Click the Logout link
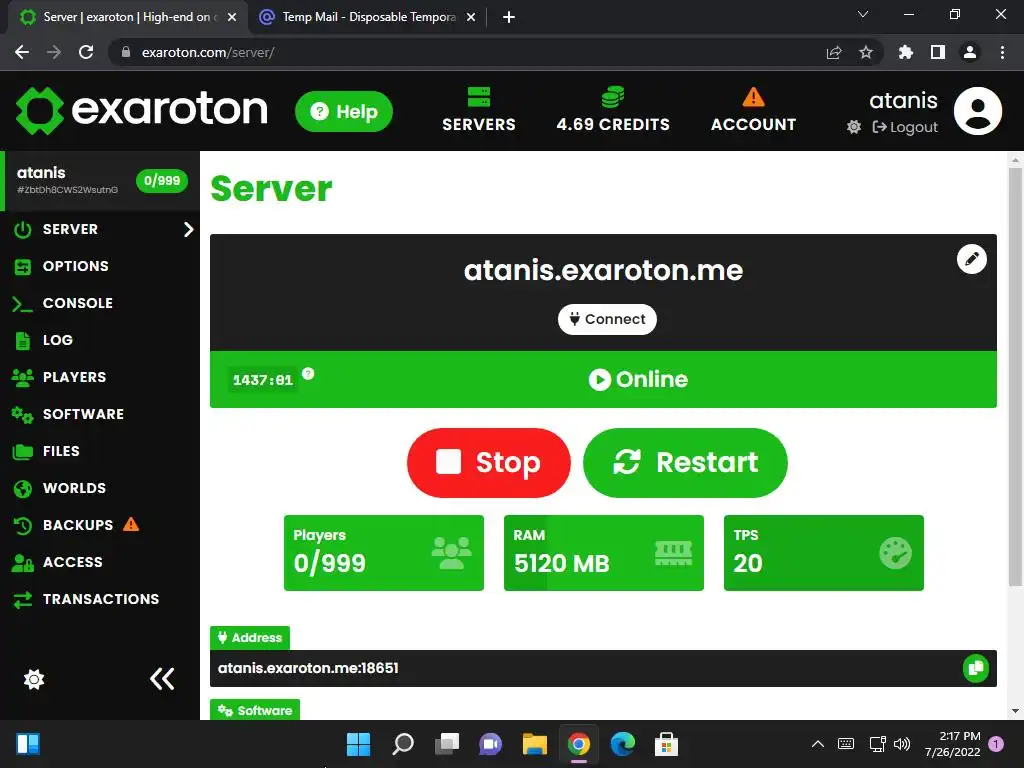The image size is (1024, 768). 905,127
